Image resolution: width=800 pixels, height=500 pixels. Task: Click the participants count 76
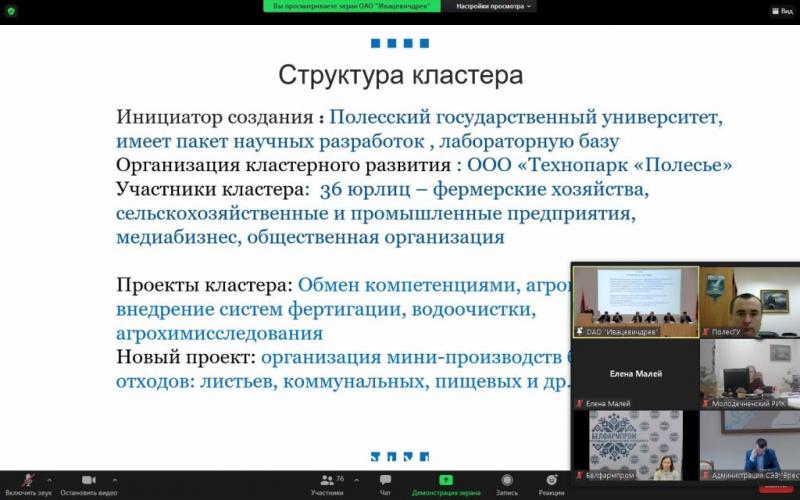340,479
